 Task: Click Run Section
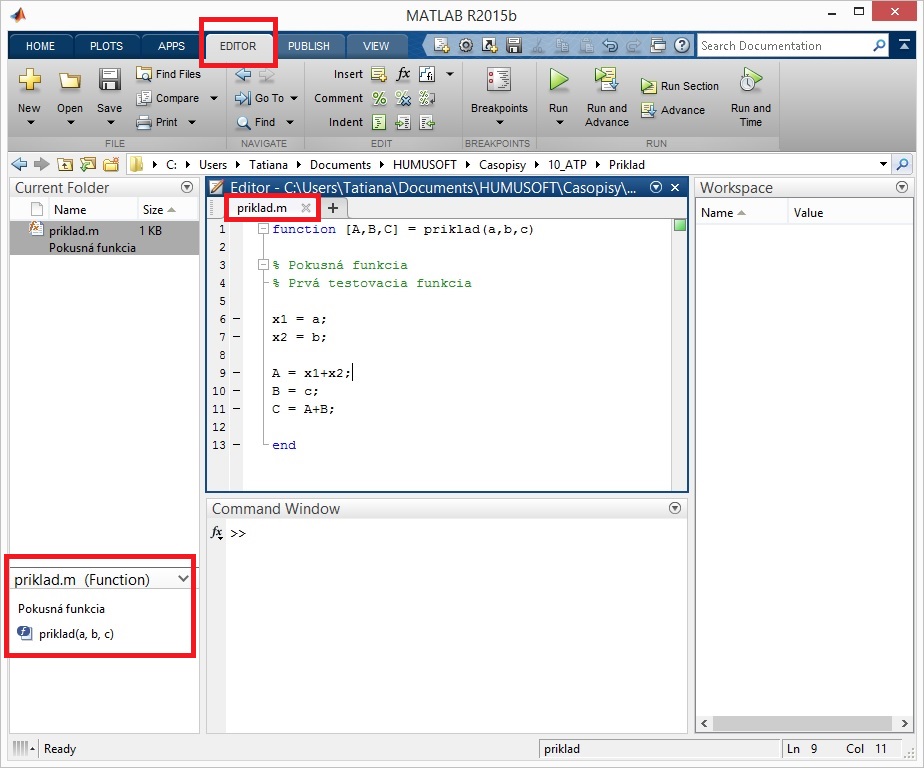[680, 86]
